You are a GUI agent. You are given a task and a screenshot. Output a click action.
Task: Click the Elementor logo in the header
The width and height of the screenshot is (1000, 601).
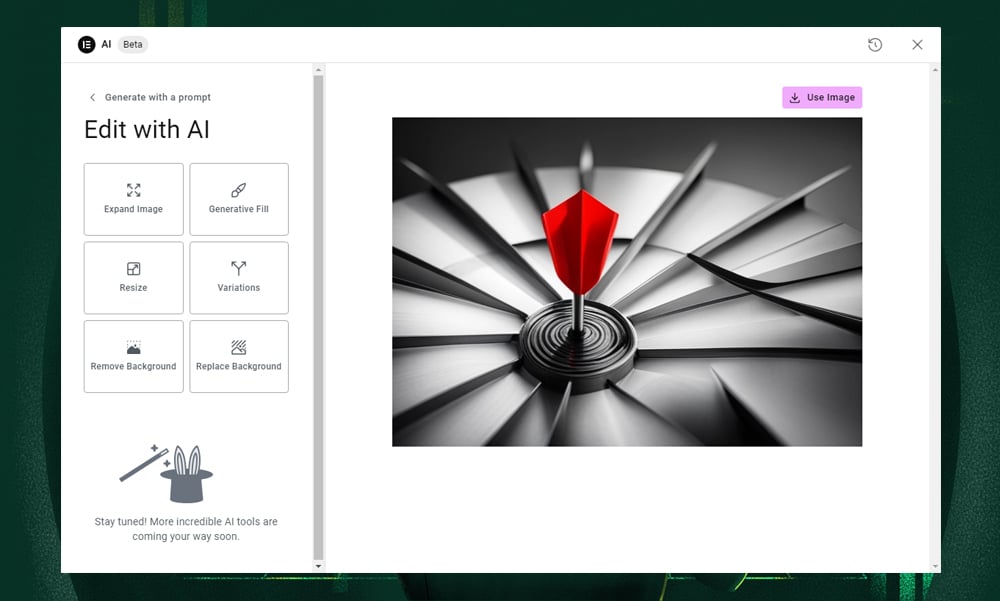(87, 45)
